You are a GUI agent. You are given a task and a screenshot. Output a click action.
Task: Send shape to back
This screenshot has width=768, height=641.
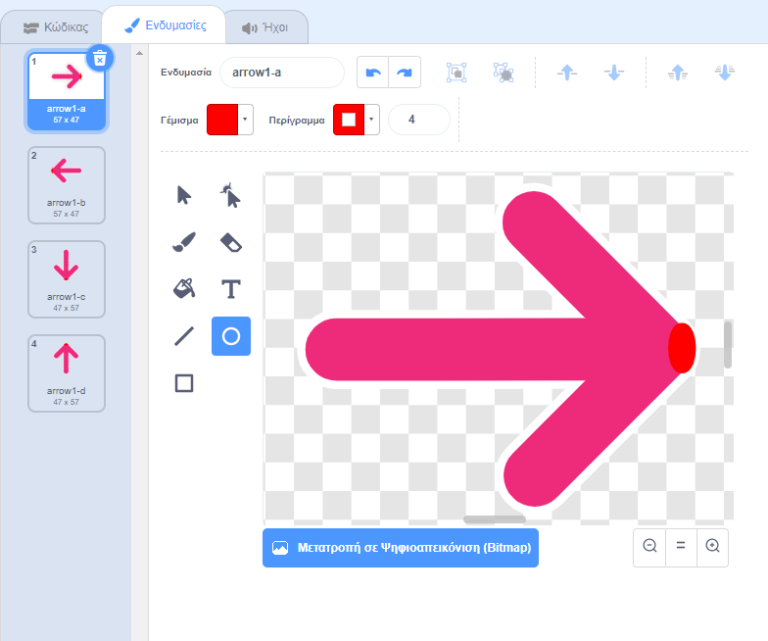coord(724,72)
